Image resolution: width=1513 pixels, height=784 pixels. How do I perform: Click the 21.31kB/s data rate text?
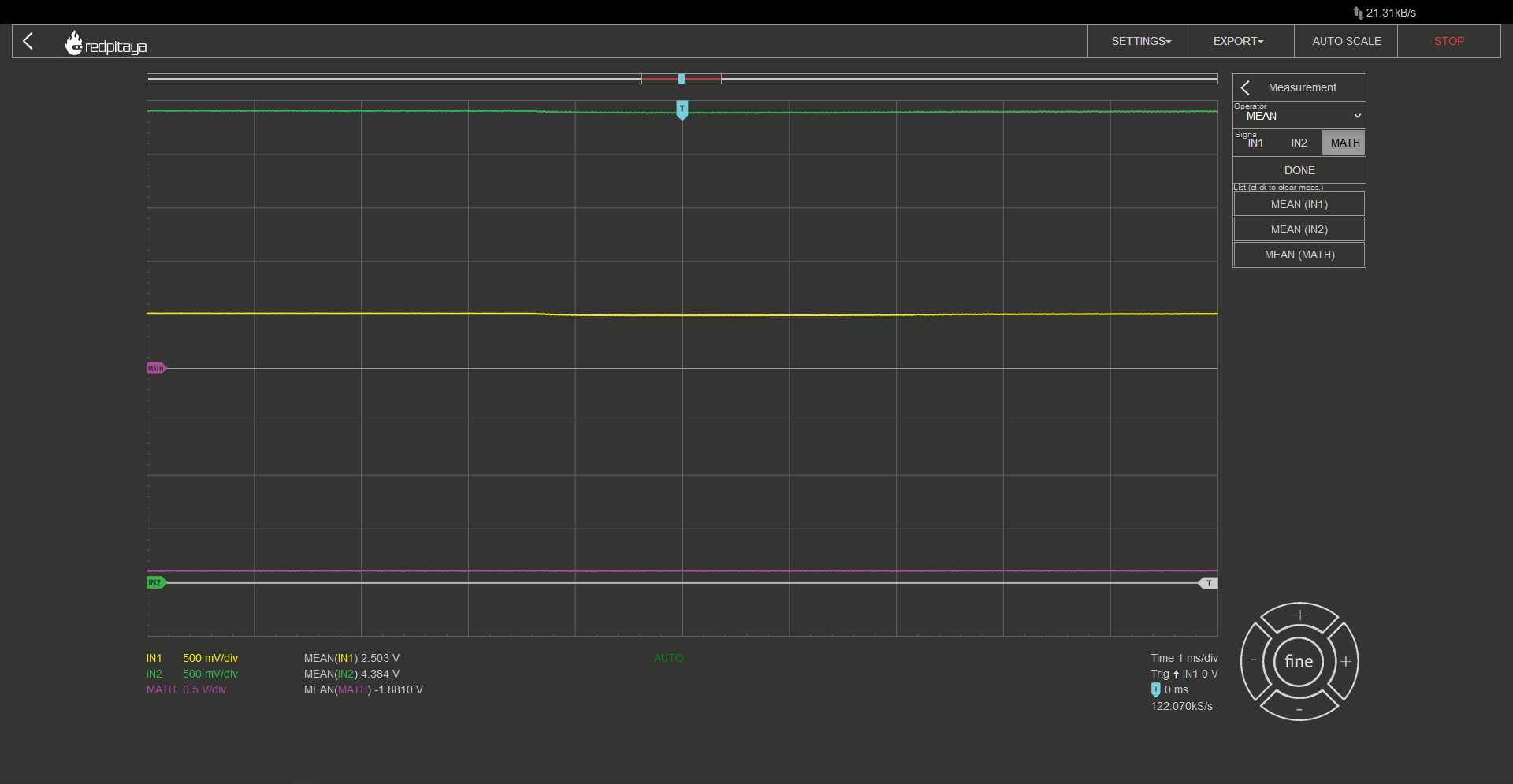pyautogui.click(x=1391, y=13)
